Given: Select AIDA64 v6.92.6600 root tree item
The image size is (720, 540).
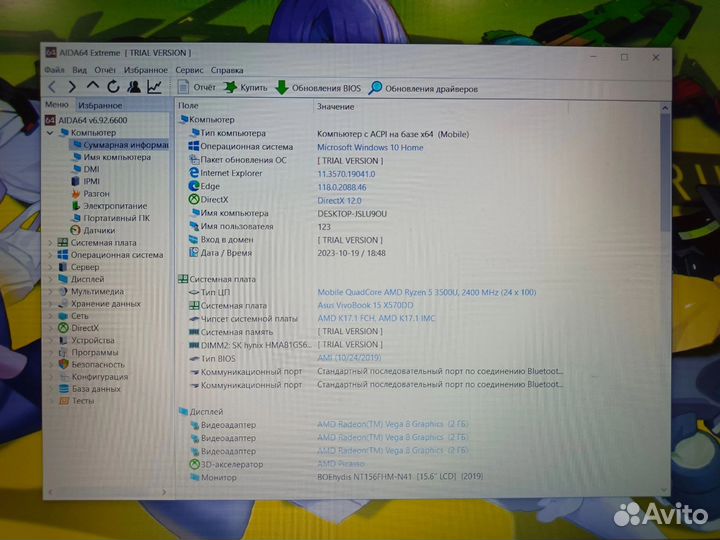Looking at the screenshot, I should (x=86, y=120).
